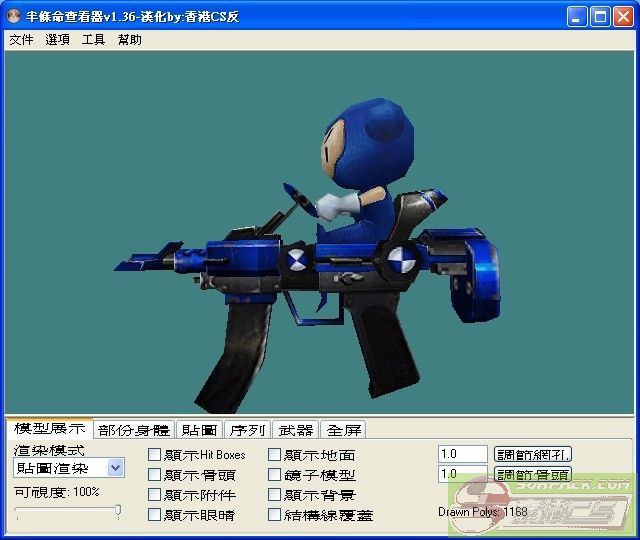Switch to the 部份身體 tab
Image resolution: width=640 pixels, height=540 pixels.
[x=134, y=430]
